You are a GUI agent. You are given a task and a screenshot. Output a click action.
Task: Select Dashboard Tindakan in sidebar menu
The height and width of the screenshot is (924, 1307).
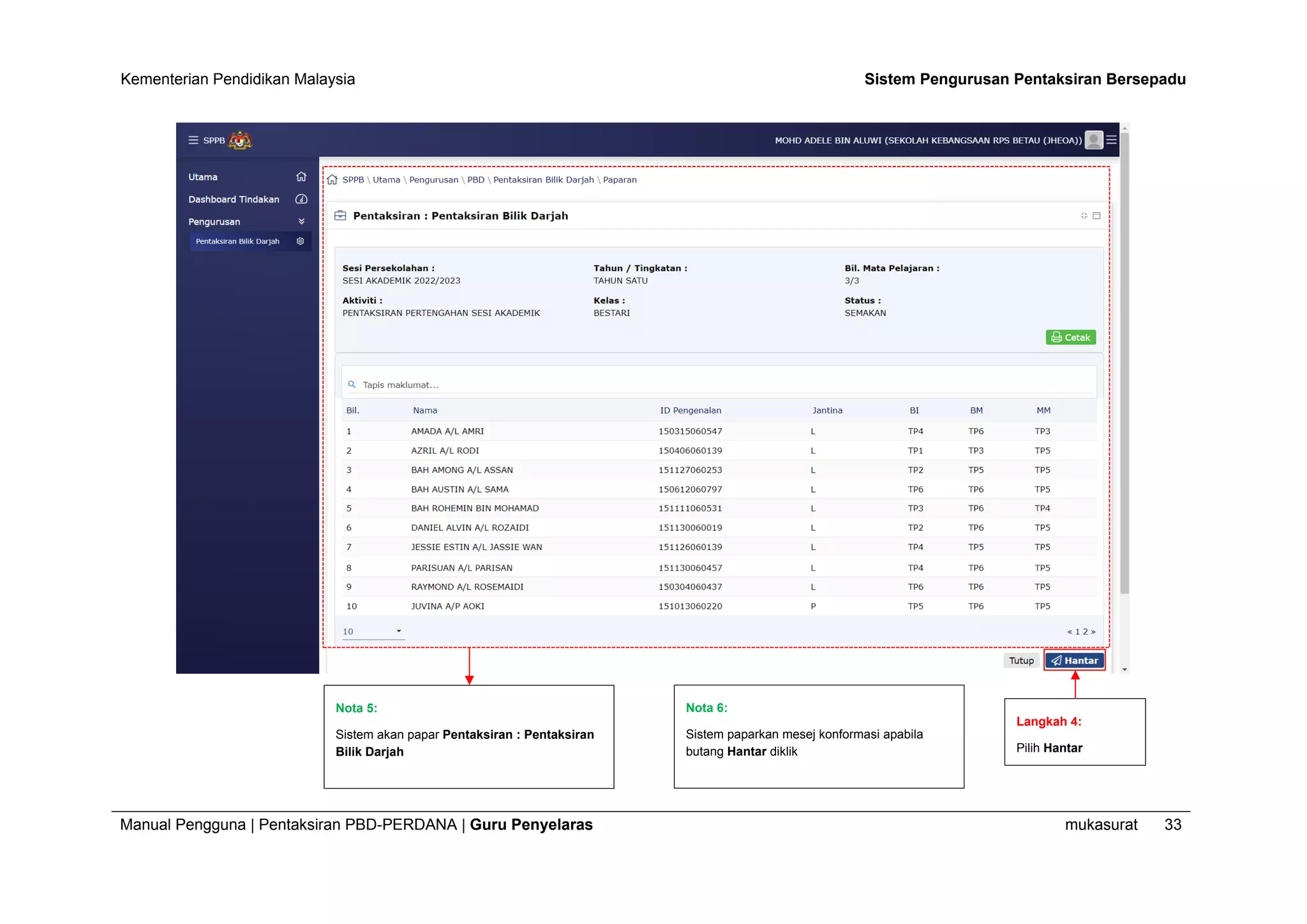coord(234,199)
